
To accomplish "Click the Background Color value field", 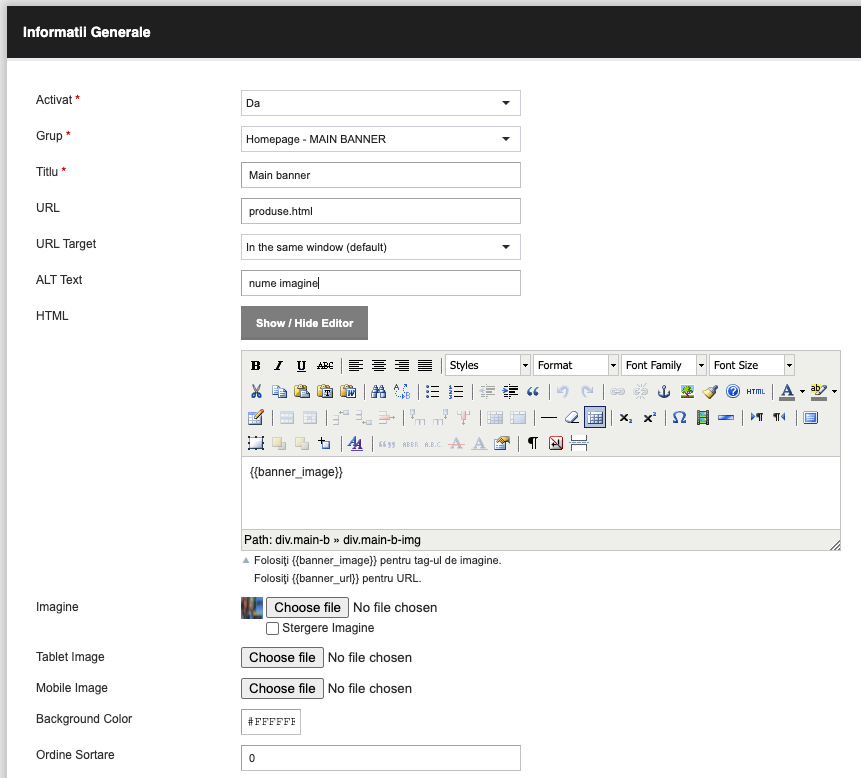I will (x=271, y=721).
